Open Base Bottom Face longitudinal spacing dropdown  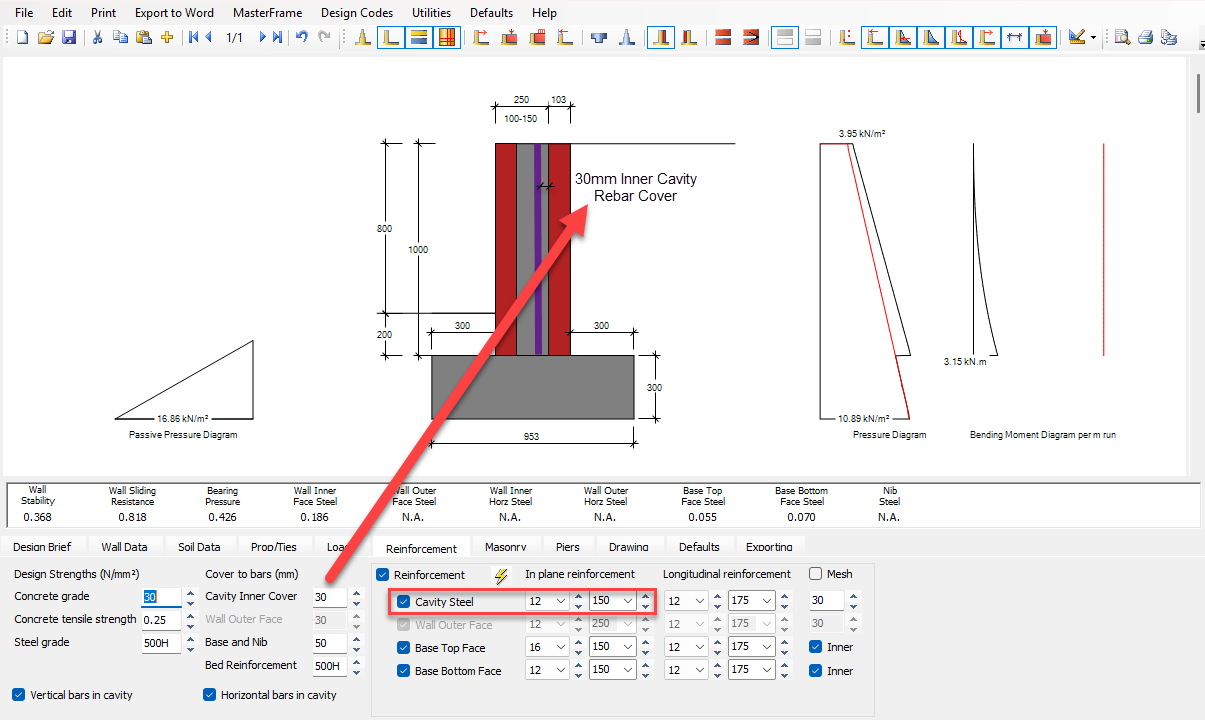point(766,671)
